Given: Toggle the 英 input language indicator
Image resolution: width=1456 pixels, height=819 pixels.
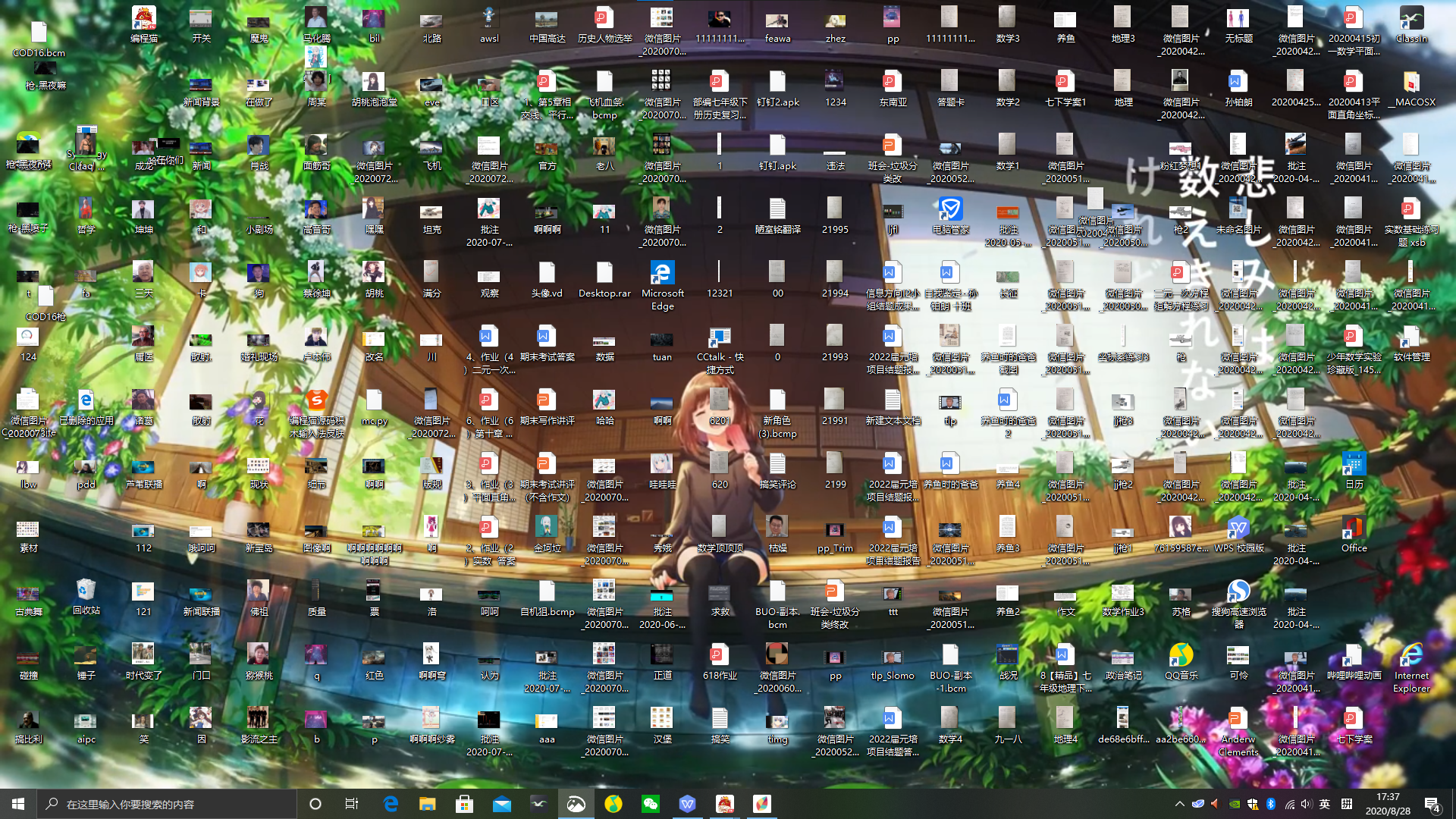Looking at the screenshot, I should click(1325, 804).
